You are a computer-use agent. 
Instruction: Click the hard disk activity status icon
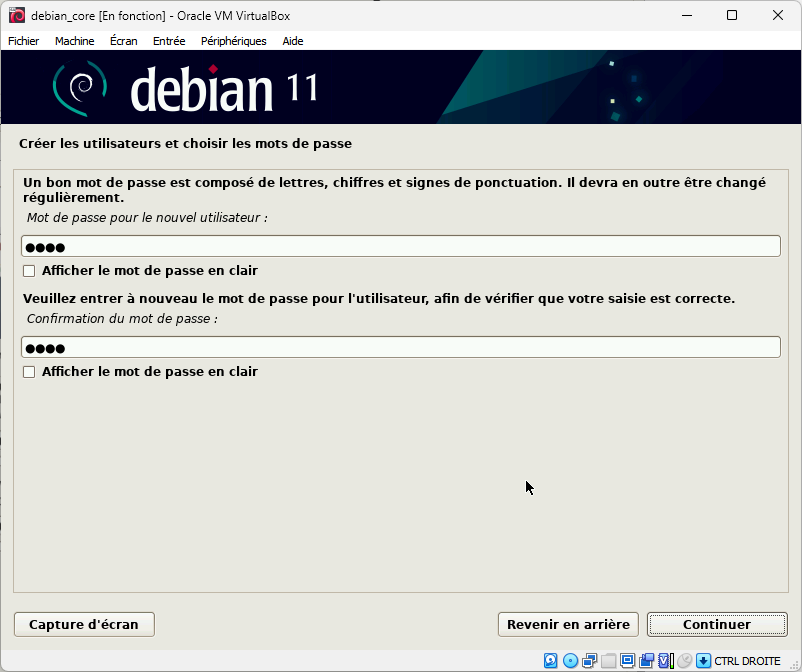(550, 661)
